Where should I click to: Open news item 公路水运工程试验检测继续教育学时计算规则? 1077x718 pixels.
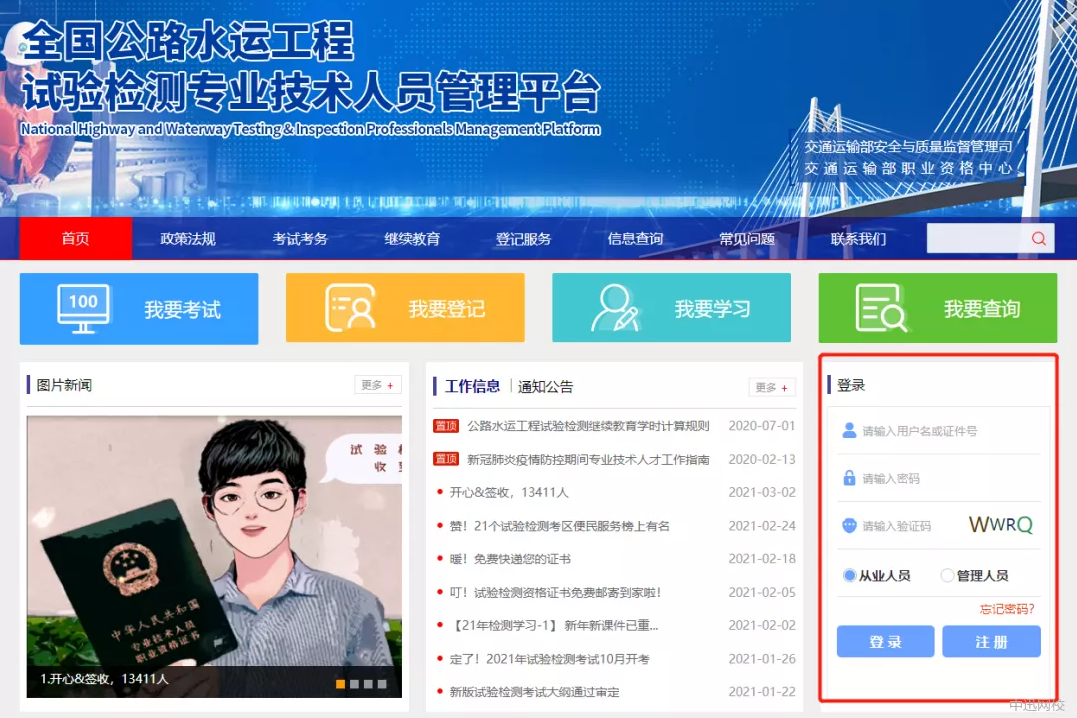click(588, 426)
